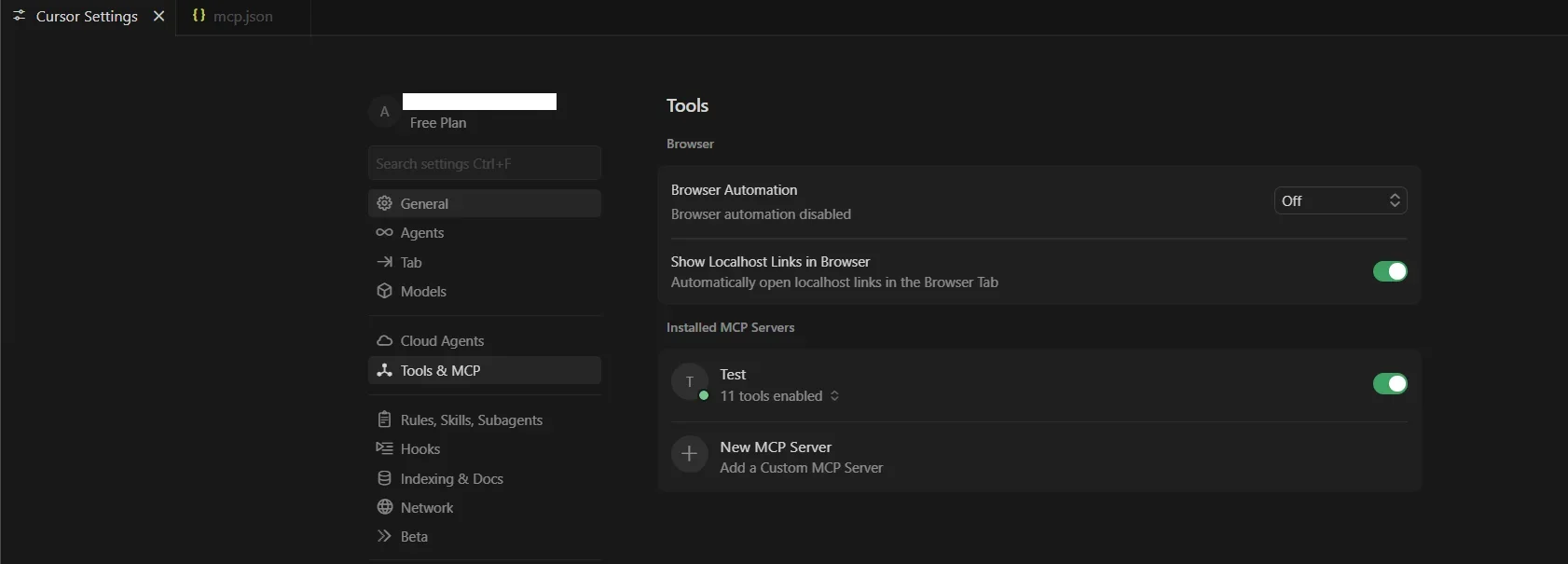
Task: Click the Cloud Agents cloud icon
Action: pyautogui.click(x=384, y=340)
